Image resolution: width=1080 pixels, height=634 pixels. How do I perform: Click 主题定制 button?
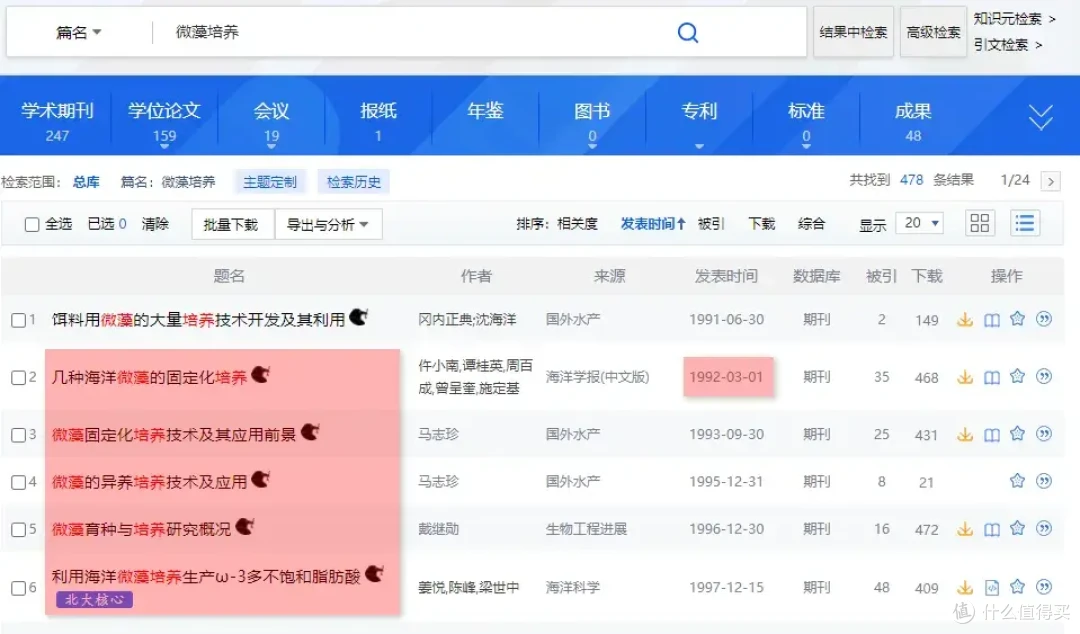coord(270,182)
